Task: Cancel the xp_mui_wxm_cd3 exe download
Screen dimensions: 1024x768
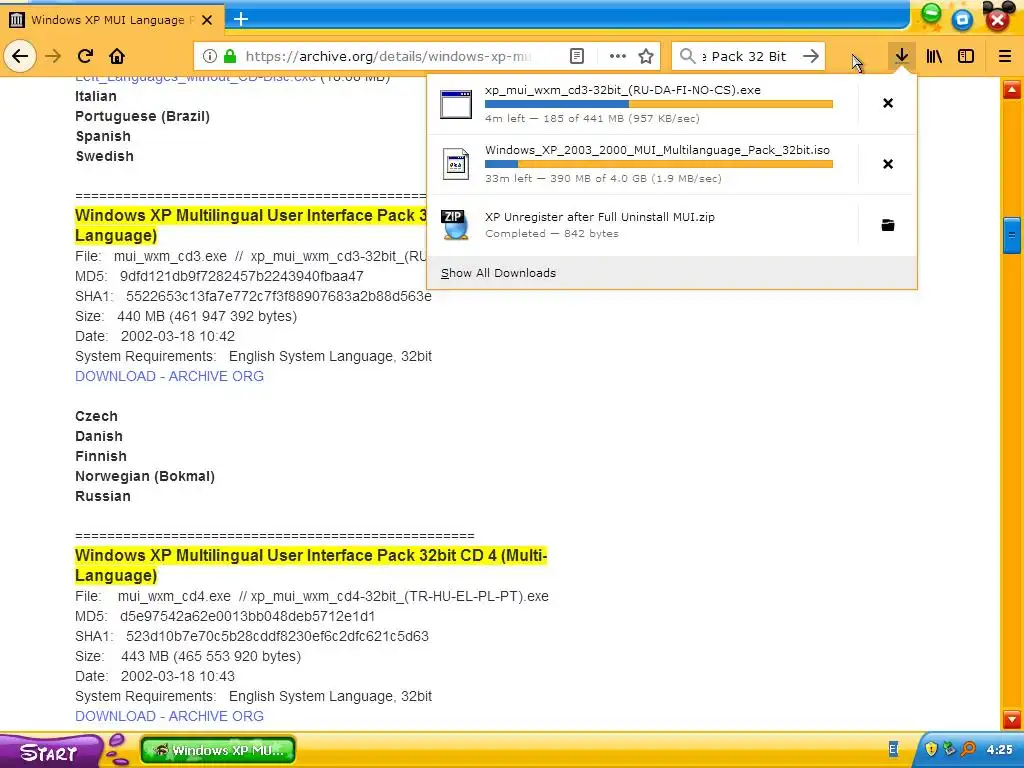Action: [x=888, y=103]
